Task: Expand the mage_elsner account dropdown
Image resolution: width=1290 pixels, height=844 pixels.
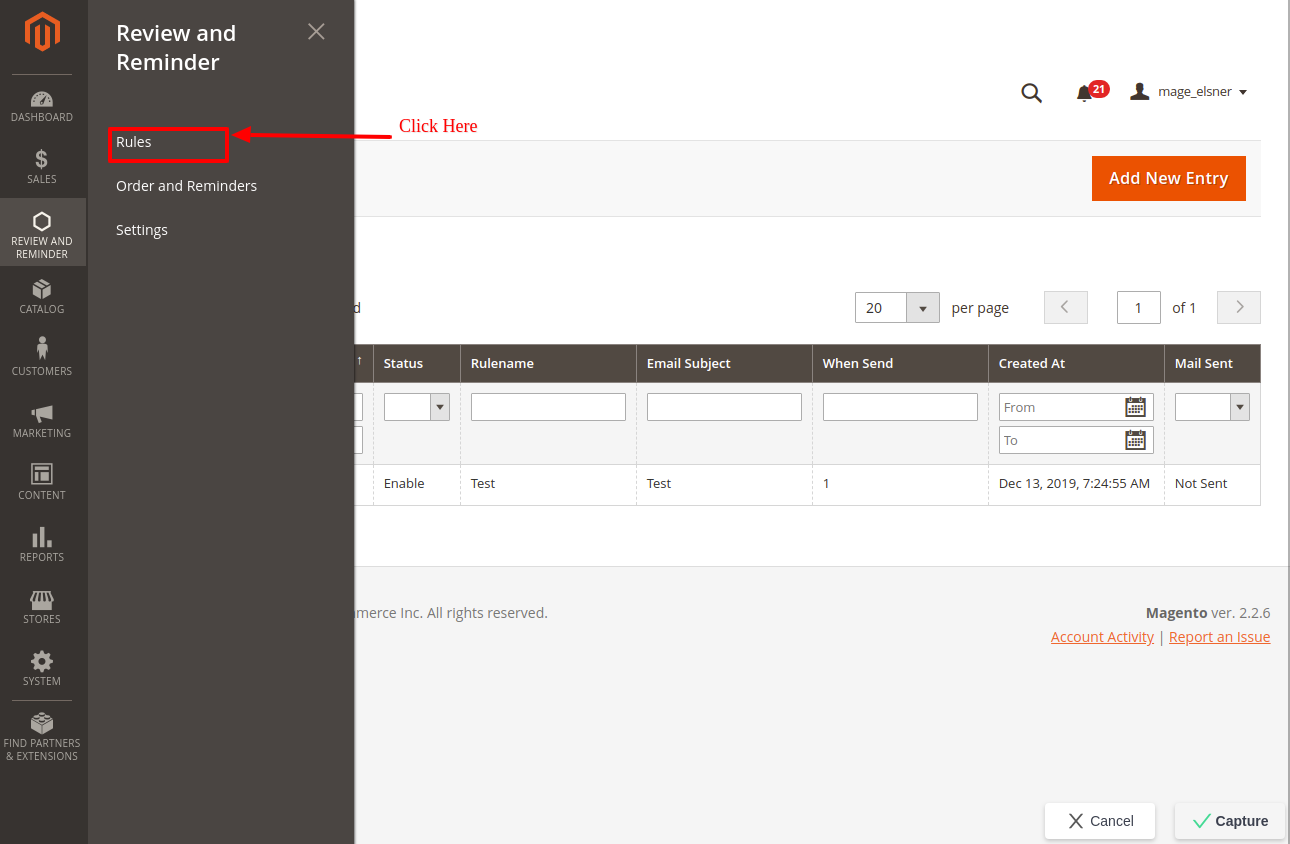Action: coord(1188,92)
